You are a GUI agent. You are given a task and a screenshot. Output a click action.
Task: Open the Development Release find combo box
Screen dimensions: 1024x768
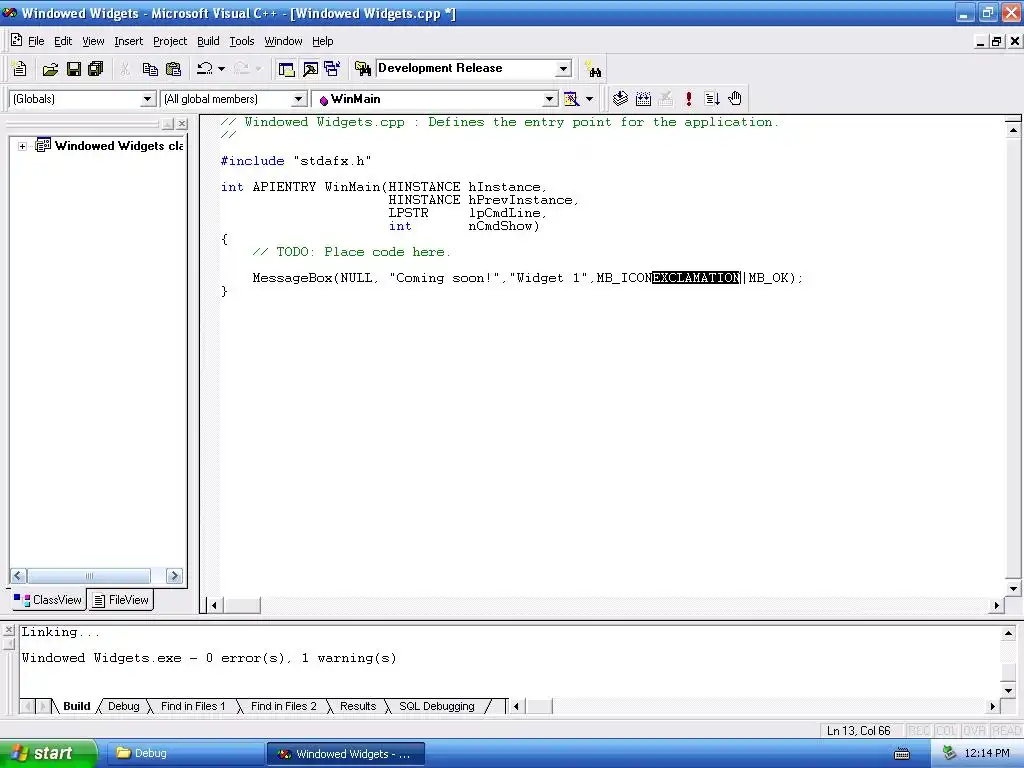[474, 69]
